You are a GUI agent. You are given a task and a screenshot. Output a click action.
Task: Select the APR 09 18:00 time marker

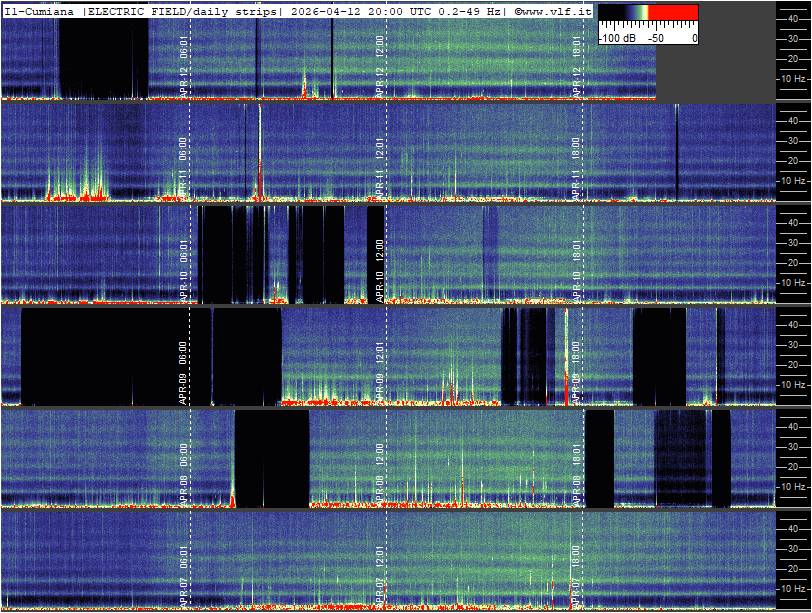[x=576, y=374]
